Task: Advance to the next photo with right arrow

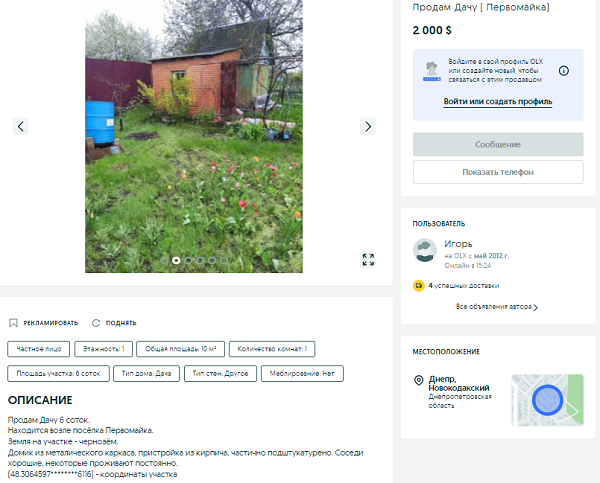Action: tap(368, 126)
